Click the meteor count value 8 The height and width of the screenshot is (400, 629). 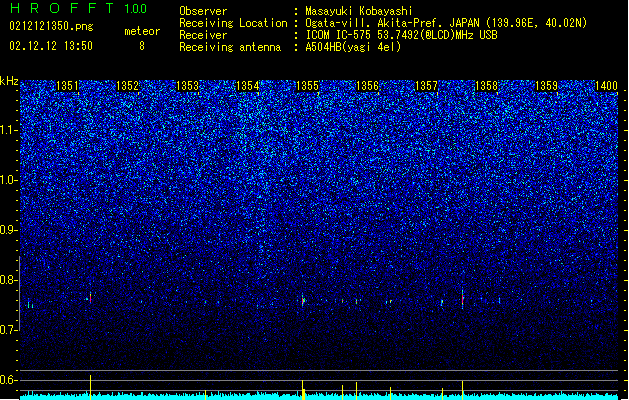coord(142,46)
